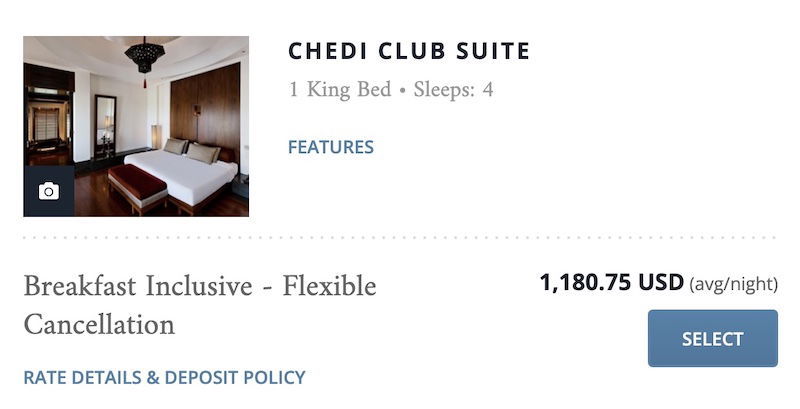Open Rate Details & Deposit Policy
The width and height of the screenshot is (800, 409).
(x=164, y=377)
